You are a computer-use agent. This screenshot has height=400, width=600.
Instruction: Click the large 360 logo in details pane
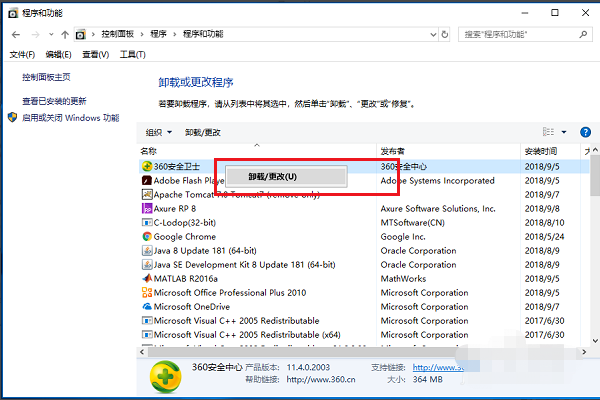[x=165, y=377]
